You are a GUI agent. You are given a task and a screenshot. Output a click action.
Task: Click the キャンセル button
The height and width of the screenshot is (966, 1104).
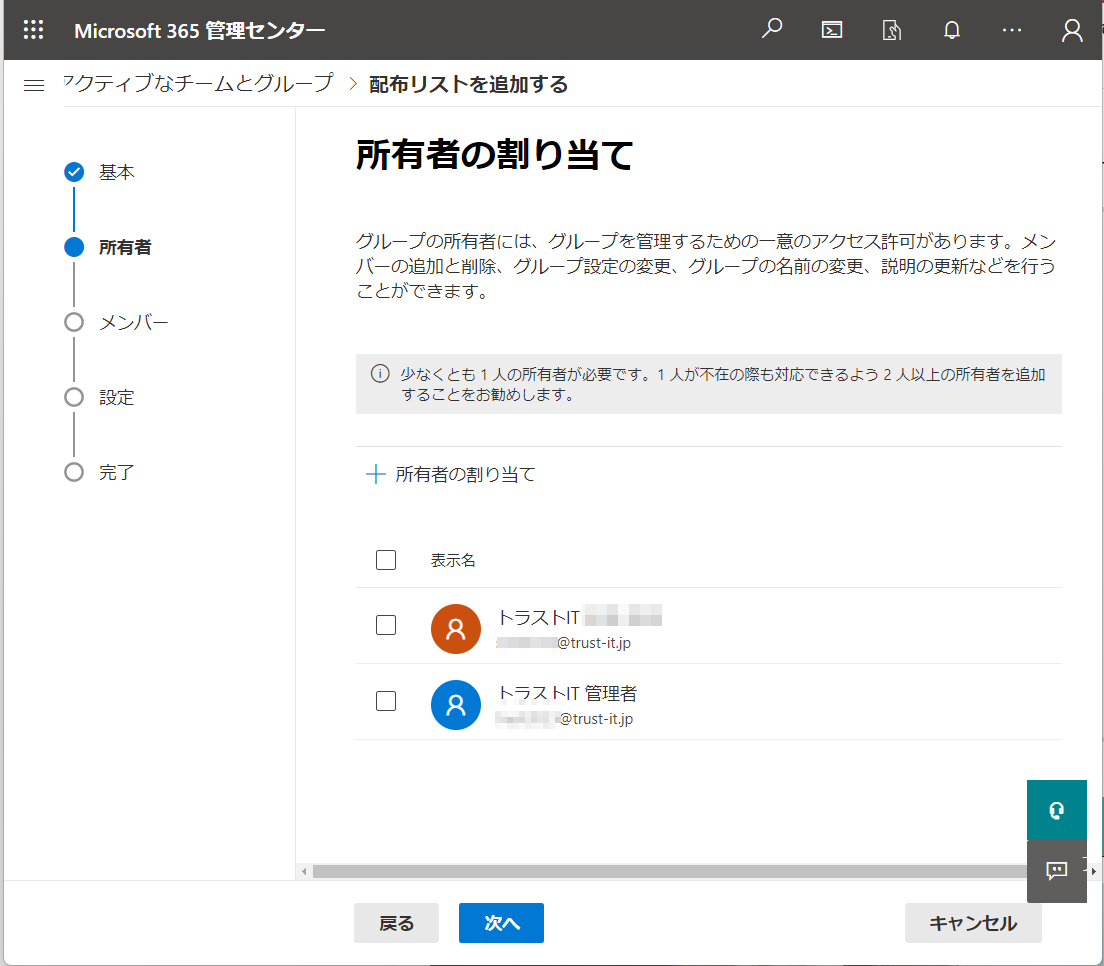pyautogui.click(x=973, y=923)
